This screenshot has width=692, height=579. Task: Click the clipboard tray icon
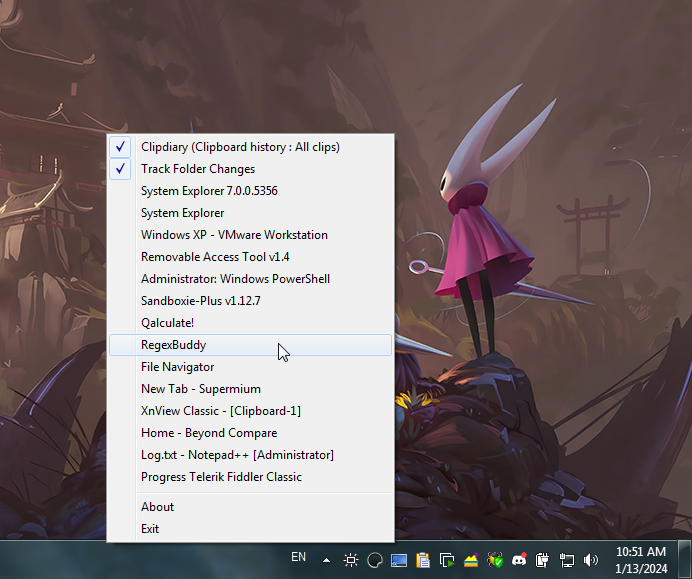[x=423, y=560]
